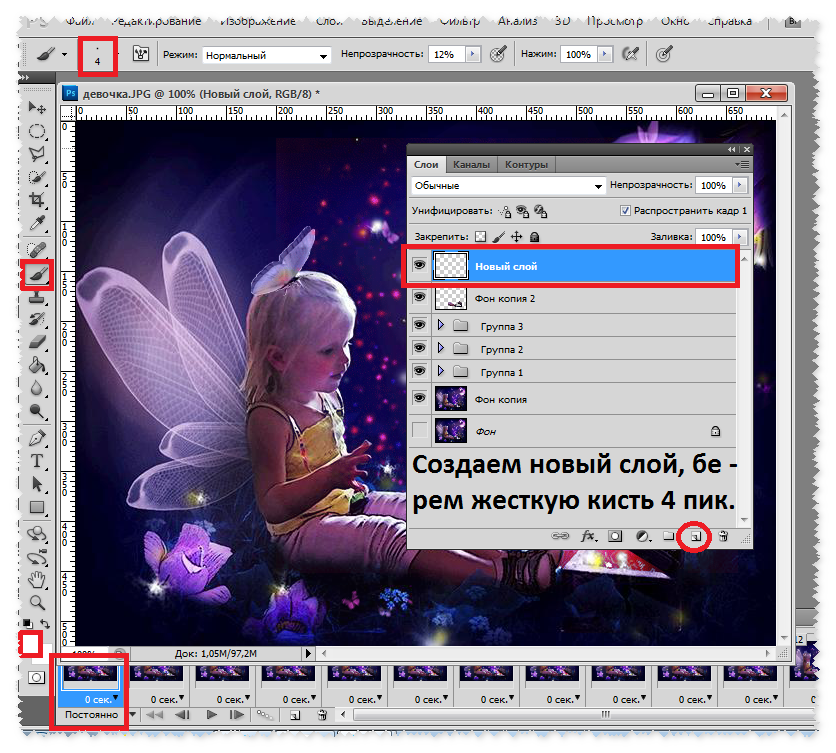
Task: Expand Группа 3 folder
Action: (440, 325)
